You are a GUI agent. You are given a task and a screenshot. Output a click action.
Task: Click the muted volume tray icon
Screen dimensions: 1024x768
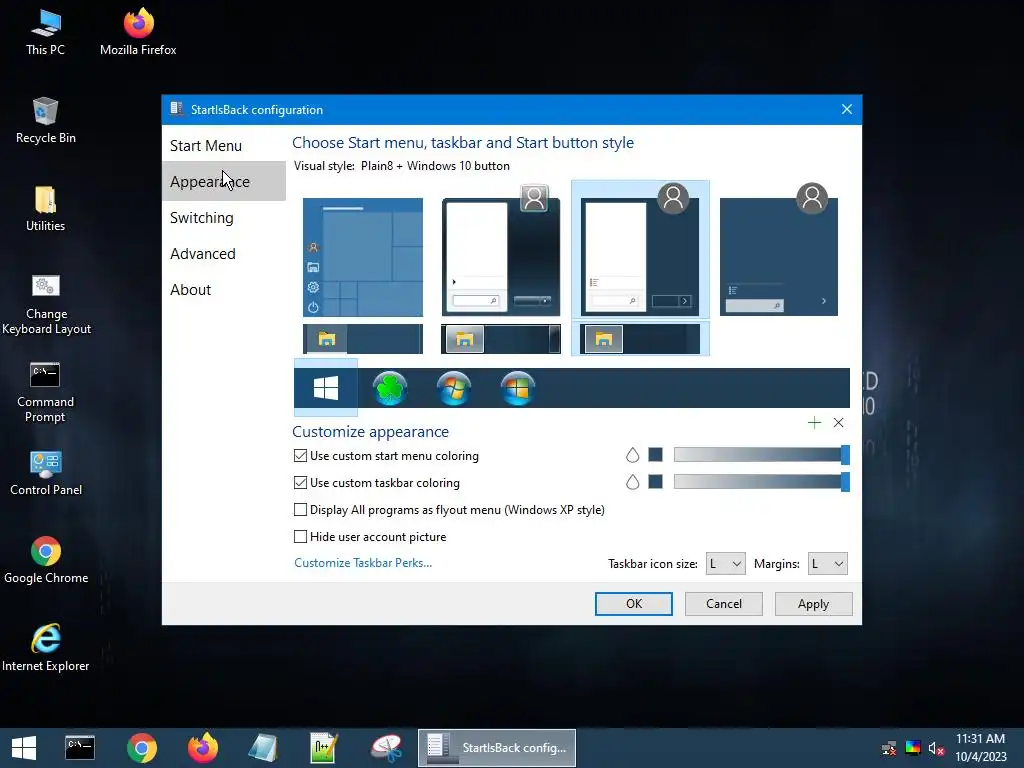click(x=936, y=748)
